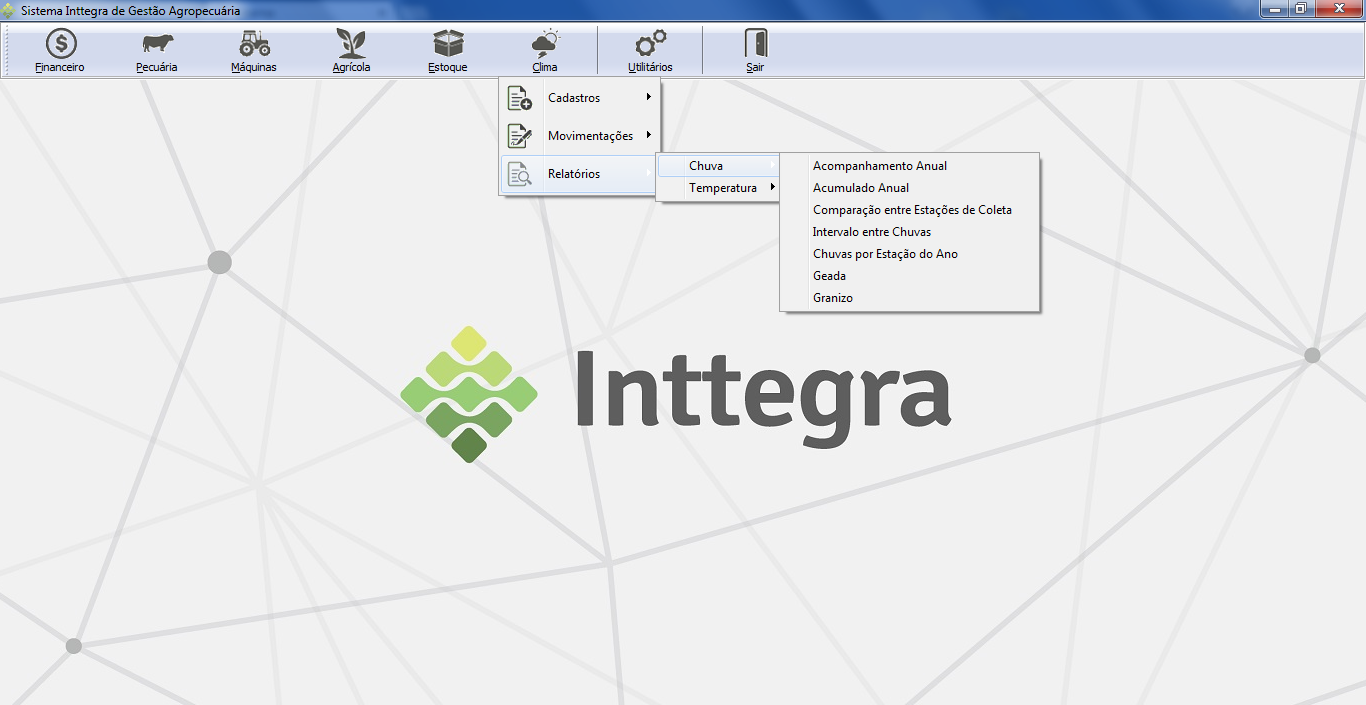This screenshot has width=1366, height=705.
Task: Click the Clima weather cloud icon
Action: (545, 44)
